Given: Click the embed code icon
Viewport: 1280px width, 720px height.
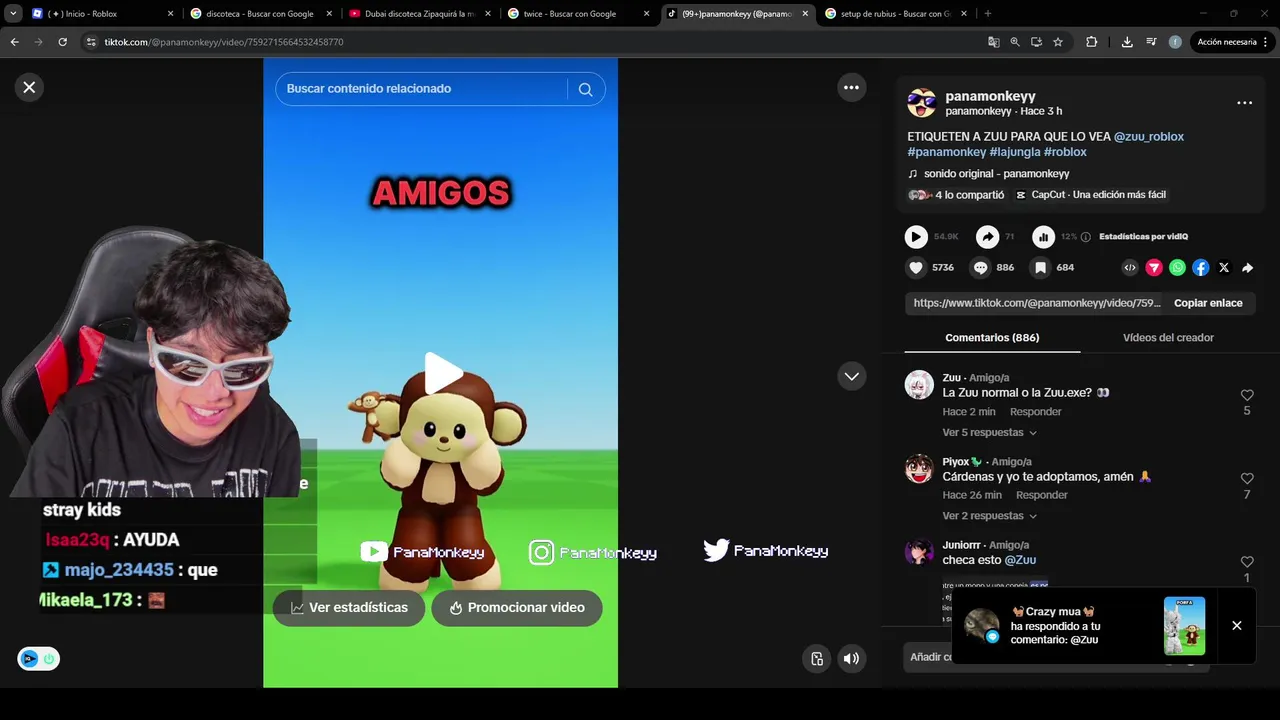Looking at the screenshot, I should 1130,268.
